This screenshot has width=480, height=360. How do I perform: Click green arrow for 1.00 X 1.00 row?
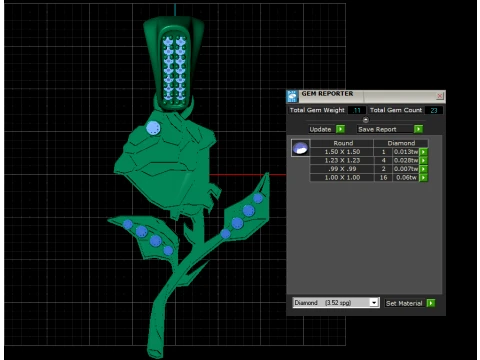[x=423, y=178]
